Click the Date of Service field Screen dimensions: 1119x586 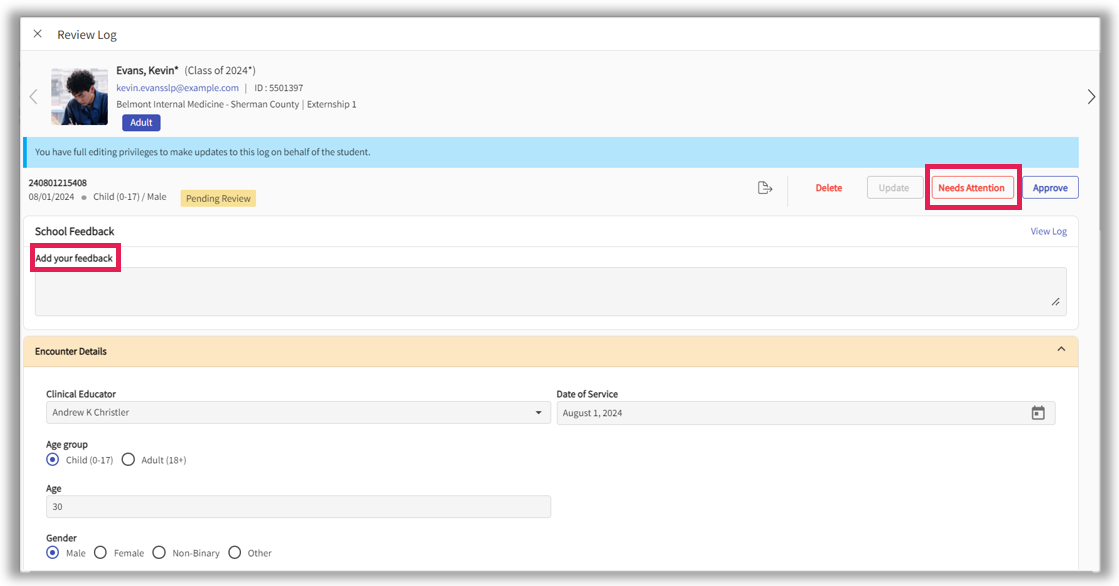(805, 413)
